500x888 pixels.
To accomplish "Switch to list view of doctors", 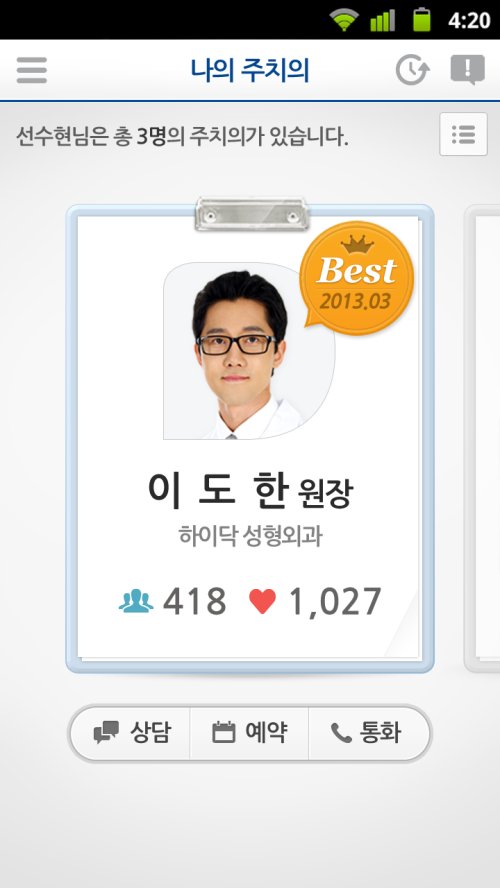I will coord(463,134).
